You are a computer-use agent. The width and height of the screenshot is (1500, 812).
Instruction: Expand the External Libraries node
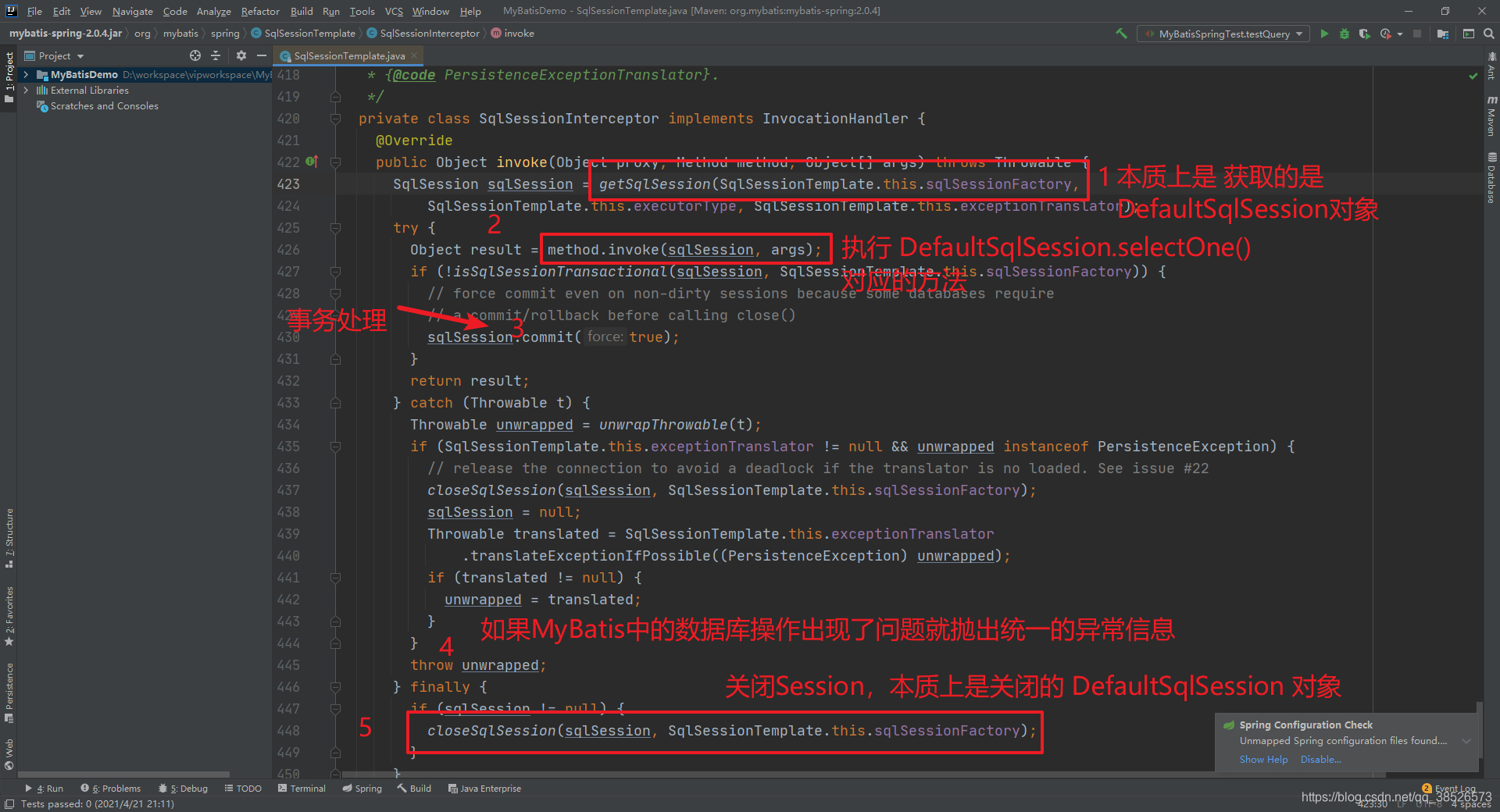point(27,91)
